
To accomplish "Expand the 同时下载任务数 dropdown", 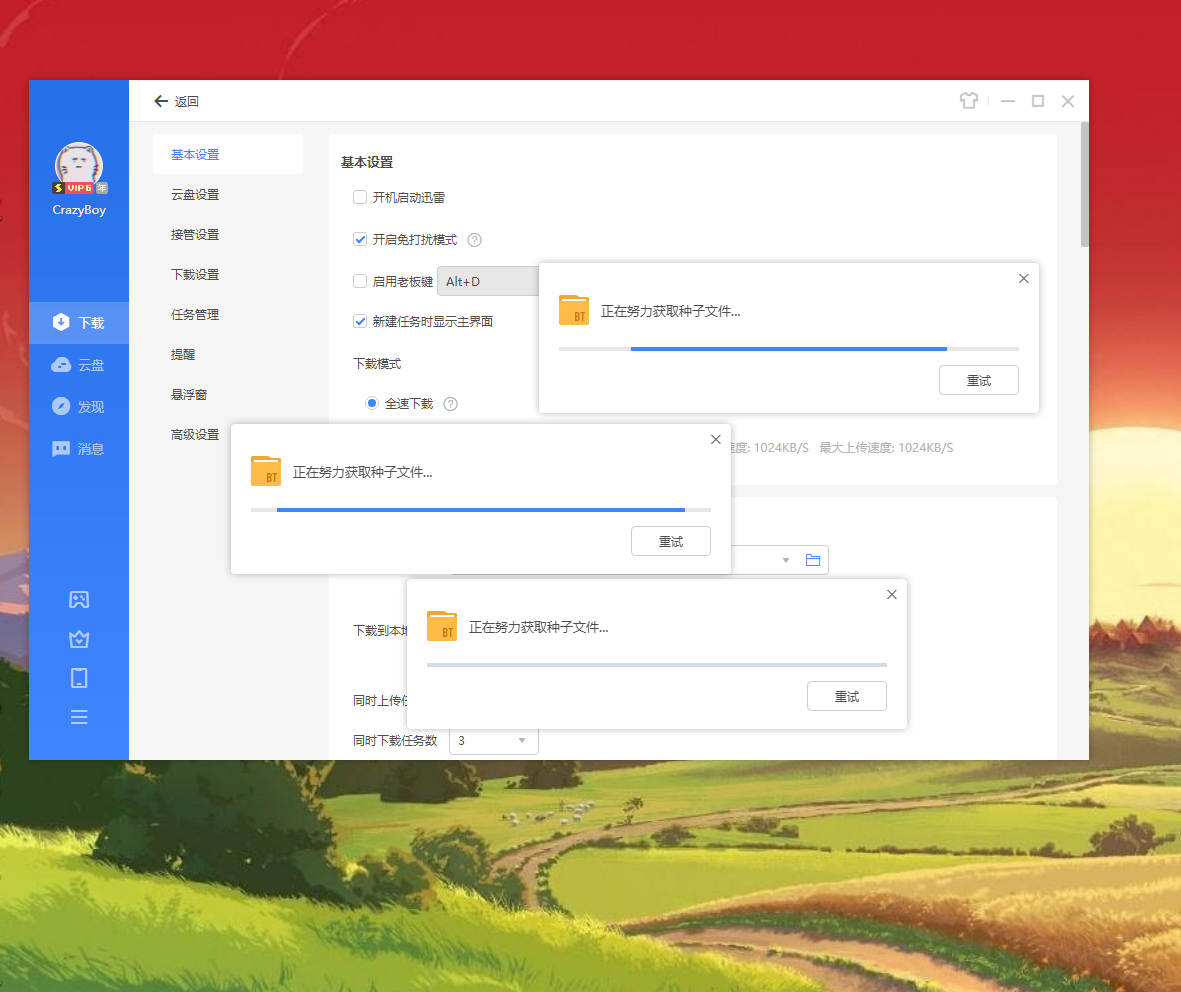I will (494, 741).
